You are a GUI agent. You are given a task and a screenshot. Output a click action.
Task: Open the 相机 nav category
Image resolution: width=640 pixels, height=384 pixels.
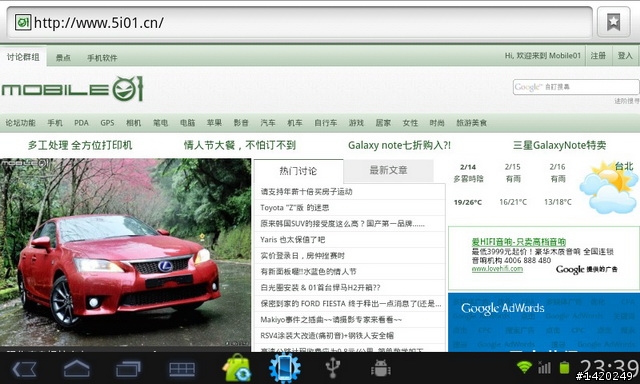click(133, 122)
